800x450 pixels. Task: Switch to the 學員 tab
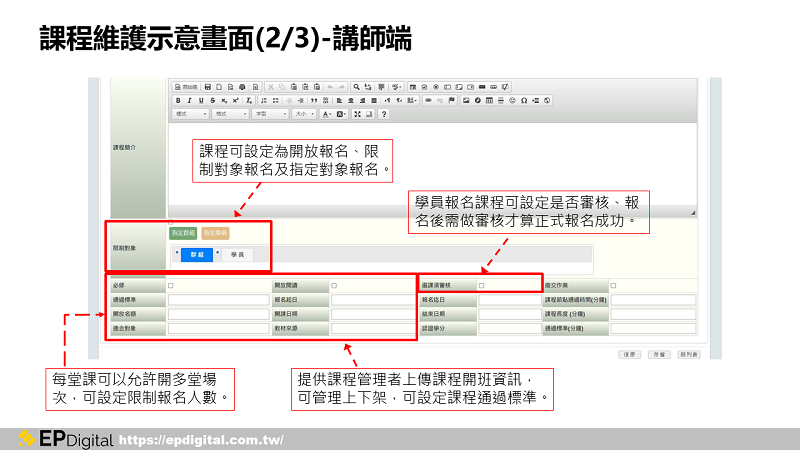pyautogui.click(x=237, y=255)
